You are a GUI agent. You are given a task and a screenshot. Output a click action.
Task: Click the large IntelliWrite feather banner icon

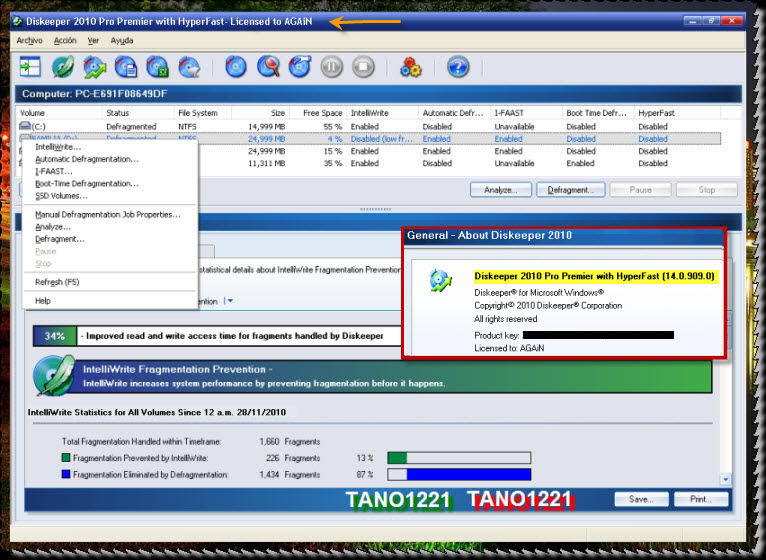[x=53, y=375]
